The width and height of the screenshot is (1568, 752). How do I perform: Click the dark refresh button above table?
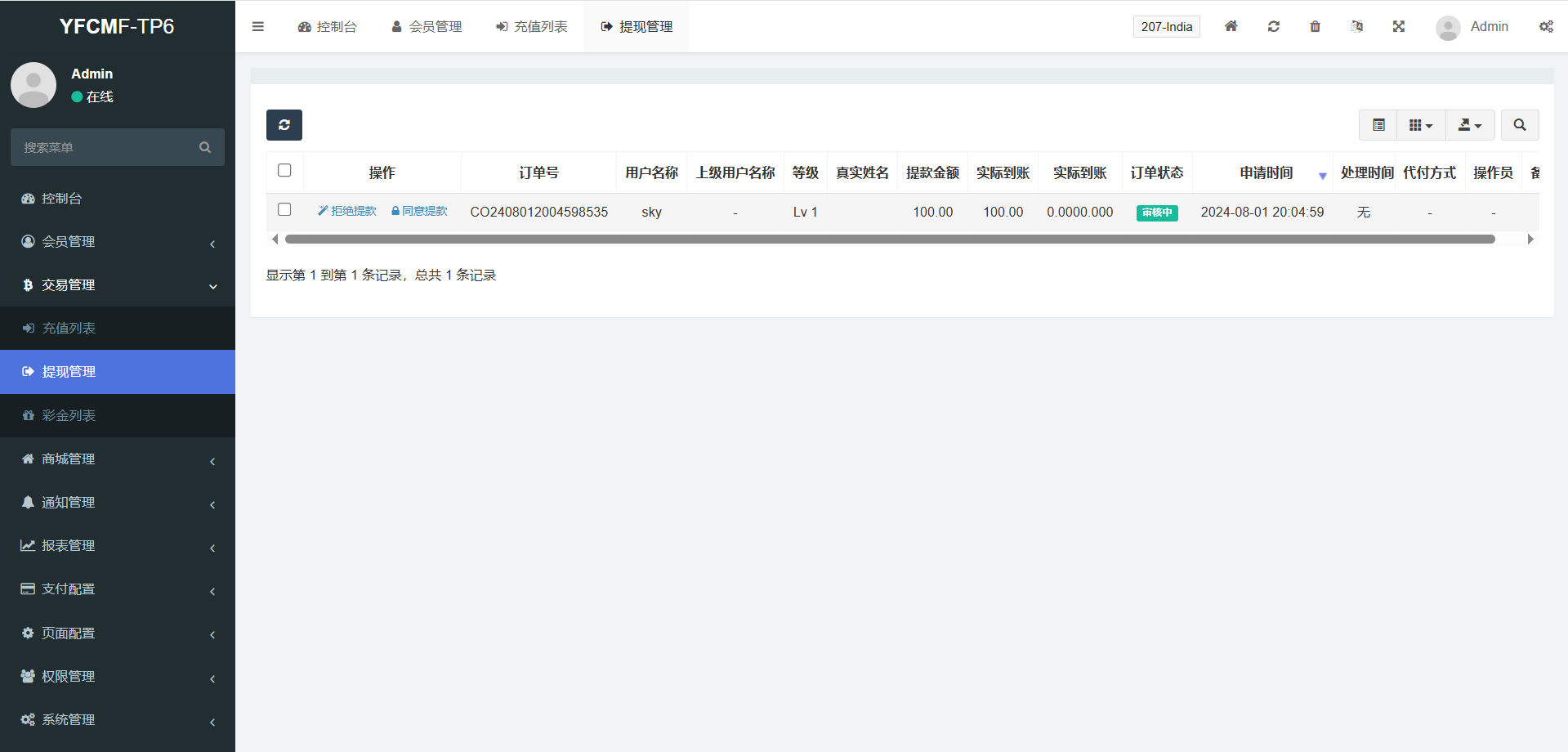click(x=284, y=125)
